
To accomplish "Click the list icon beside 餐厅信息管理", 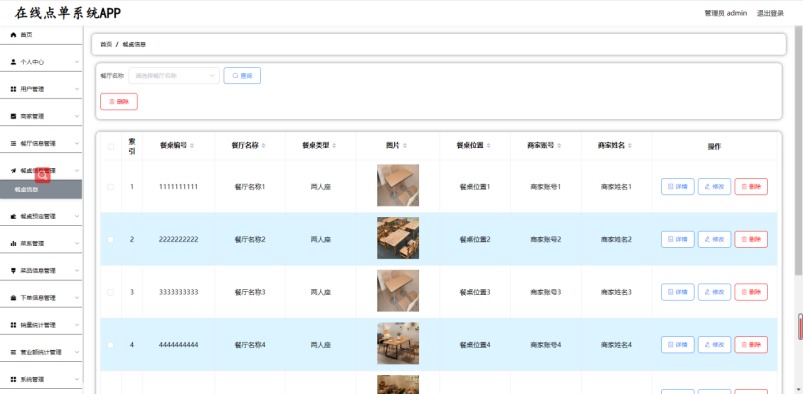I will [13, 143].
